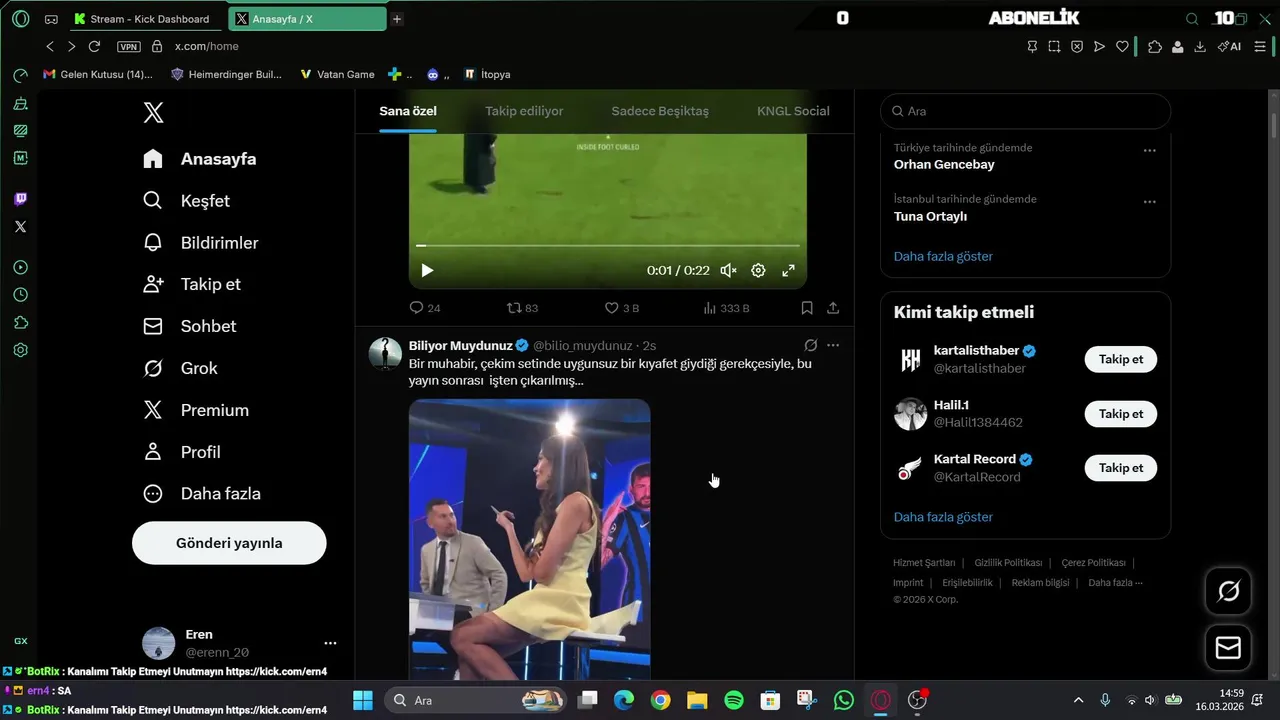Switch to KNGL Social tab
The image size is (1280, 720).
(793, 111)
